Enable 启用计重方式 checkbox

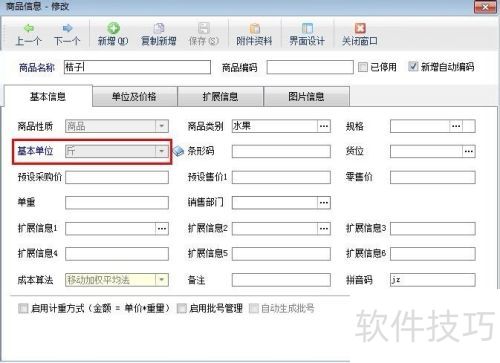click(23, 308)
